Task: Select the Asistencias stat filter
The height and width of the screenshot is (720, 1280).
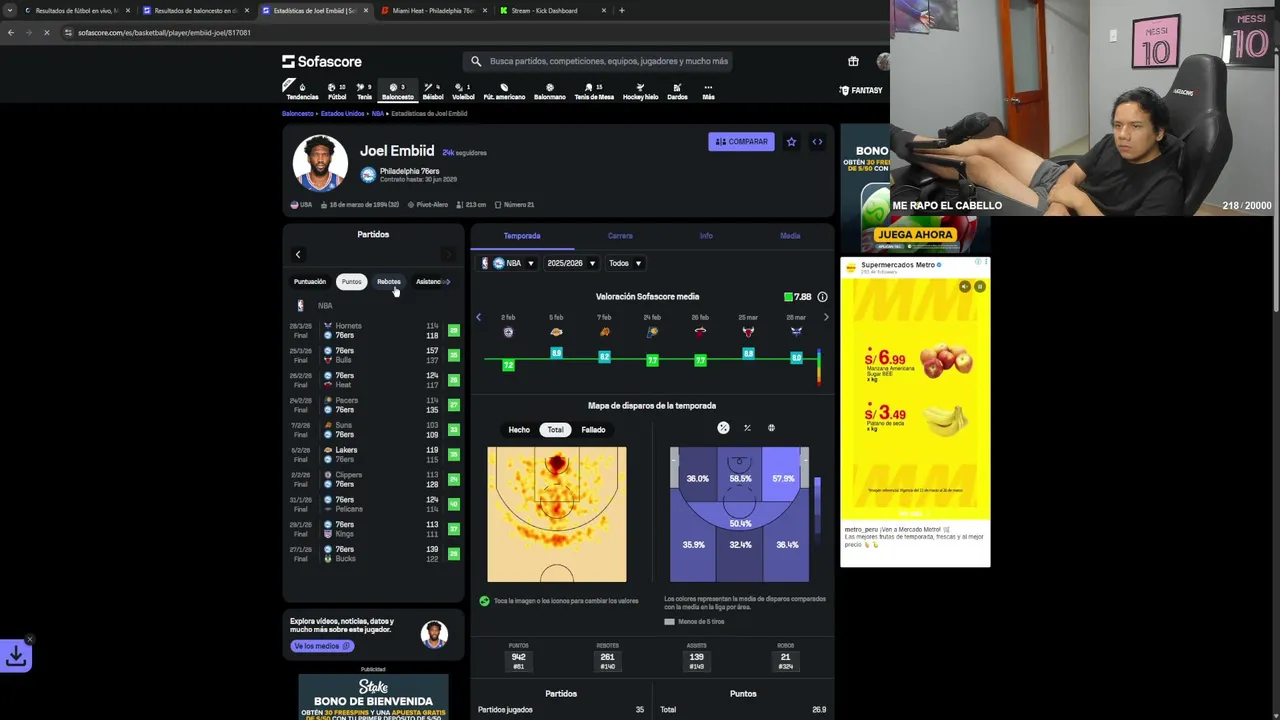Action: pyautogui.click(x=428, y=282)
